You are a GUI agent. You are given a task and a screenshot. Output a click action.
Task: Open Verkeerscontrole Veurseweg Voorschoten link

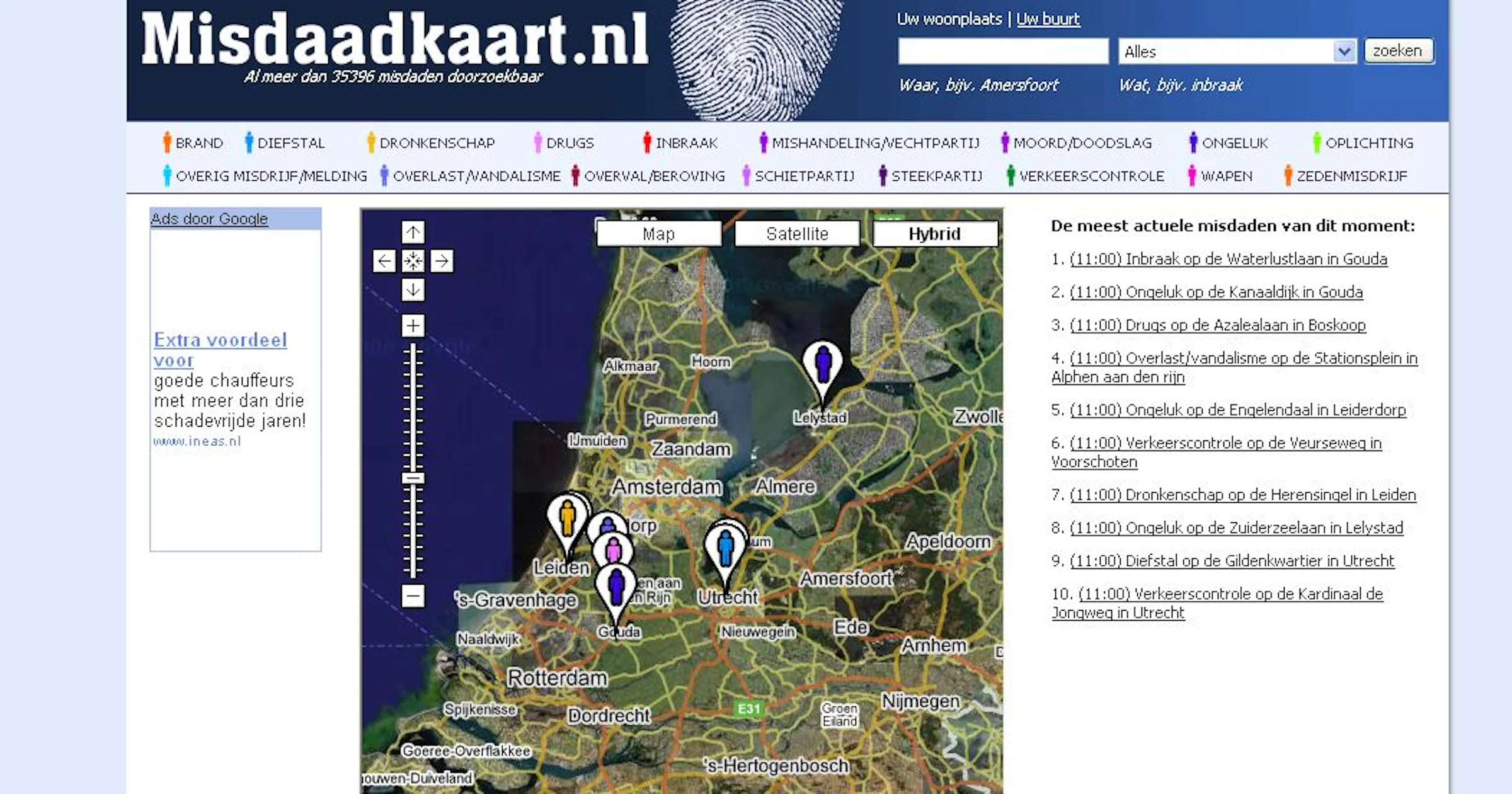coord(1217,452)
